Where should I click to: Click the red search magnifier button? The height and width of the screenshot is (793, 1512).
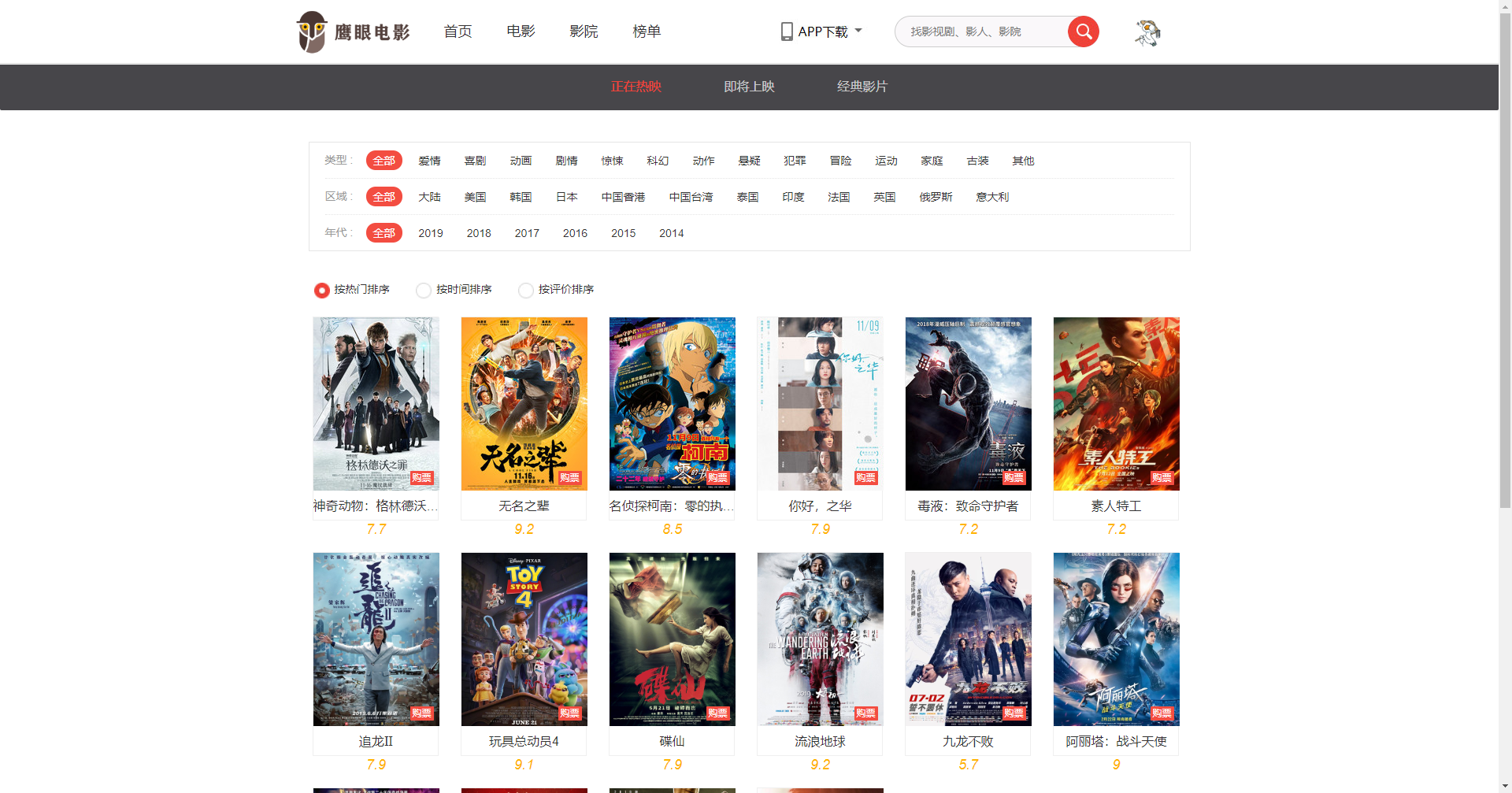point(1084,31)
